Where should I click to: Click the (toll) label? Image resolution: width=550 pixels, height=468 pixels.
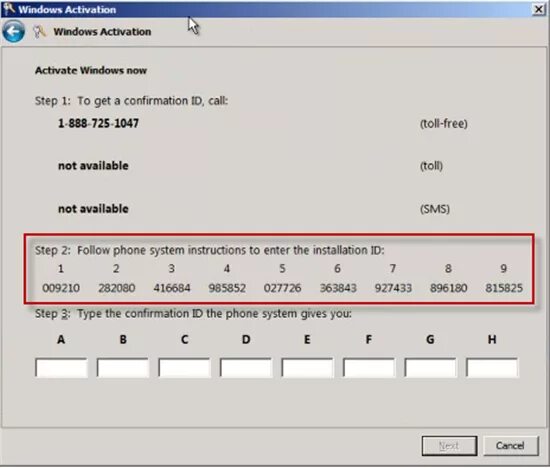(x=431, y=166)
